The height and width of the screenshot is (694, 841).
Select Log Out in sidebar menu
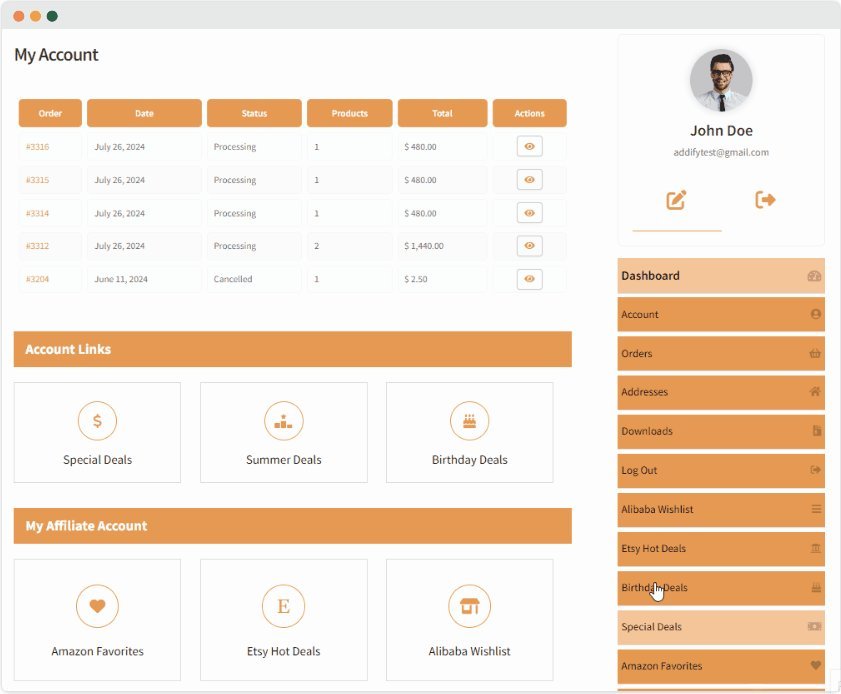point(721,470)
